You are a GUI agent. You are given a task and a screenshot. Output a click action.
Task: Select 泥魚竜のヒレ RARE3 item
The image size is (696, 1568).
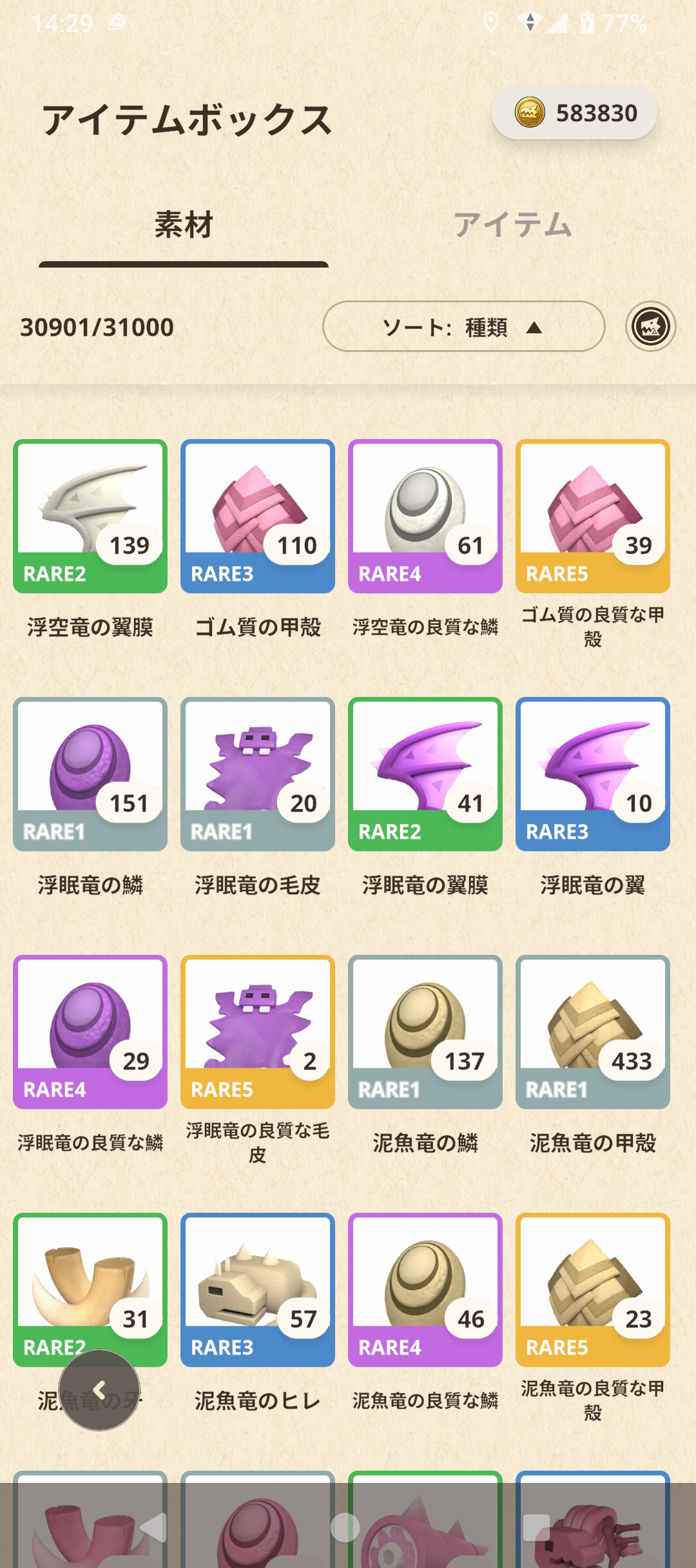(x=258, y=1290)
